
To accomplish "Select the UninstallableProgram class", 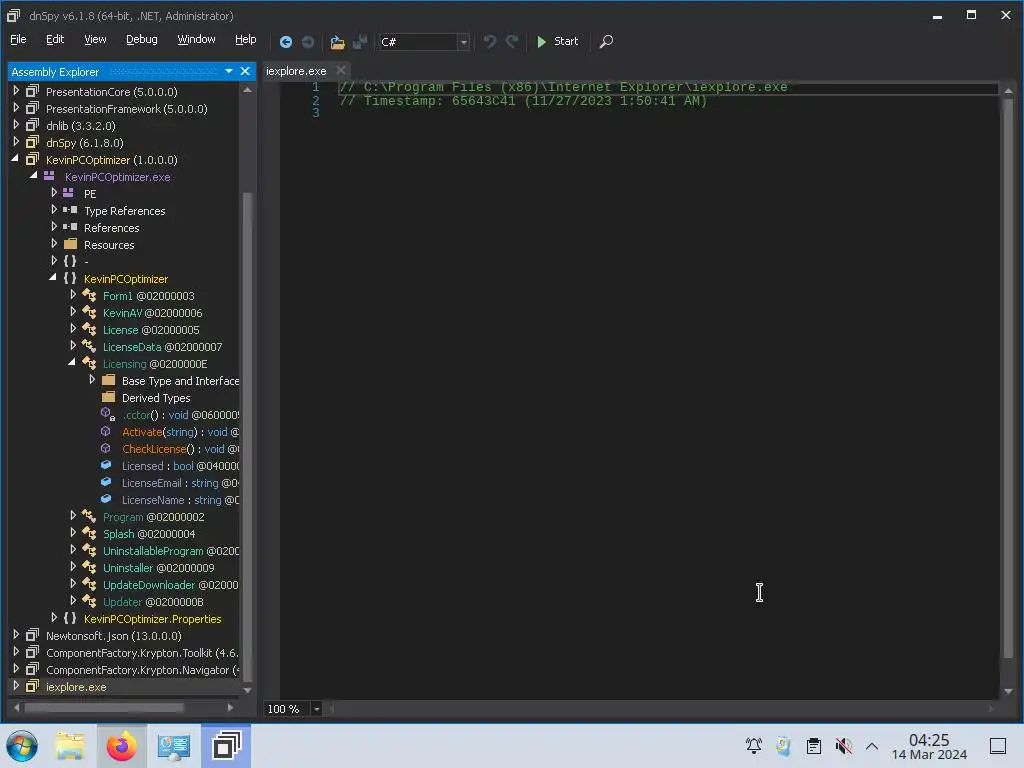I will (x=170, y=551).
